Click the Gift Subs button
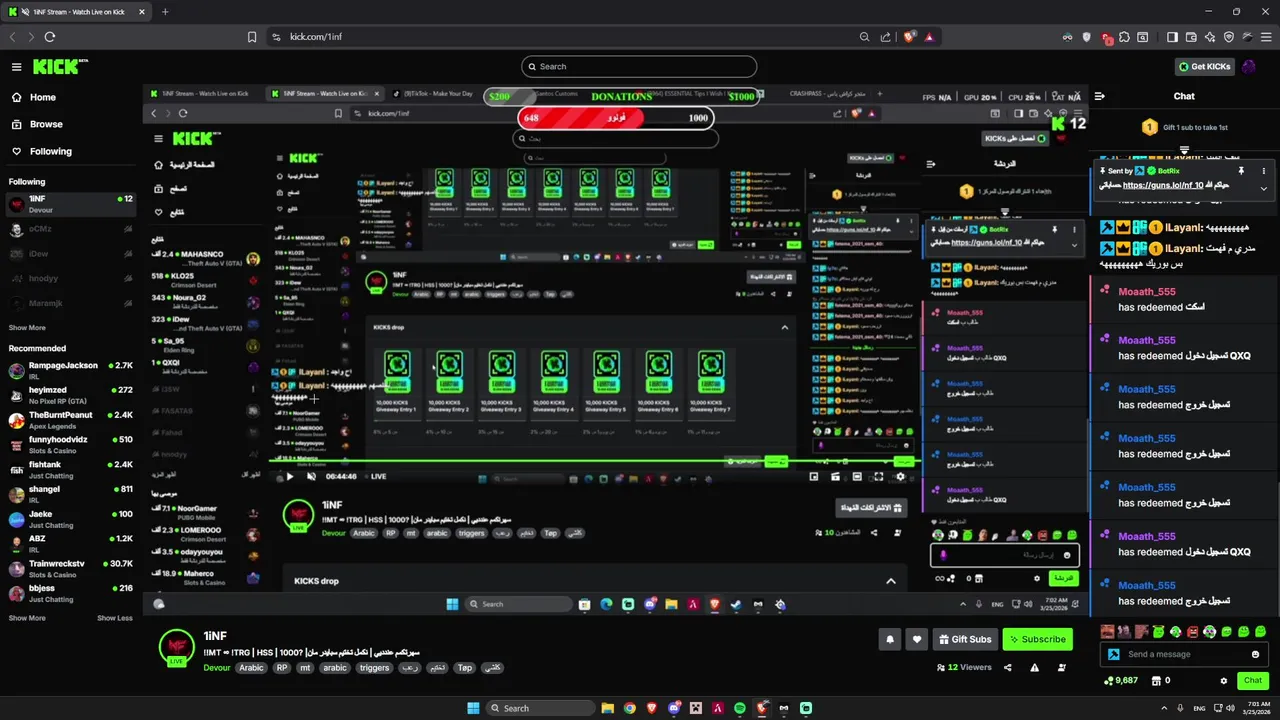 coord(964,639)
